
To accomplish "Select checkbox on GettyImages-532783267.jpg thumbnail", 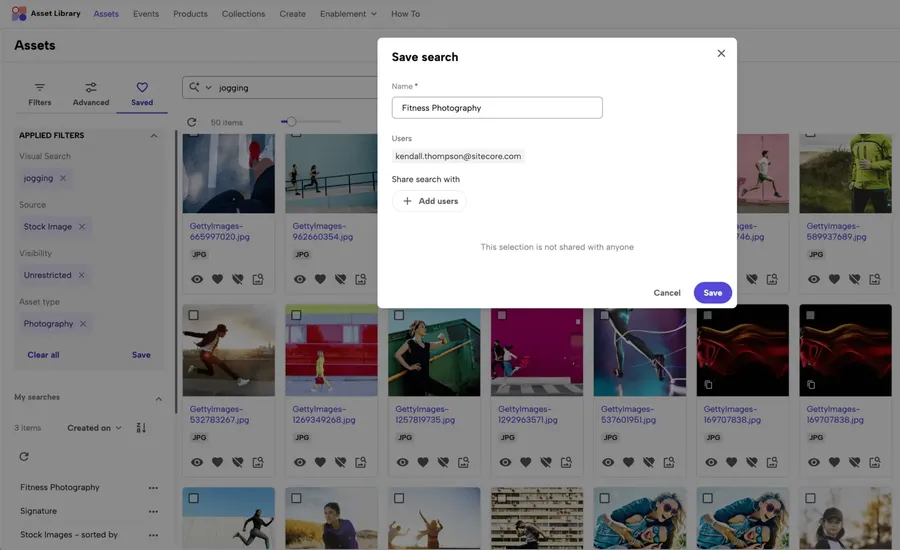I will coord(193,315).
